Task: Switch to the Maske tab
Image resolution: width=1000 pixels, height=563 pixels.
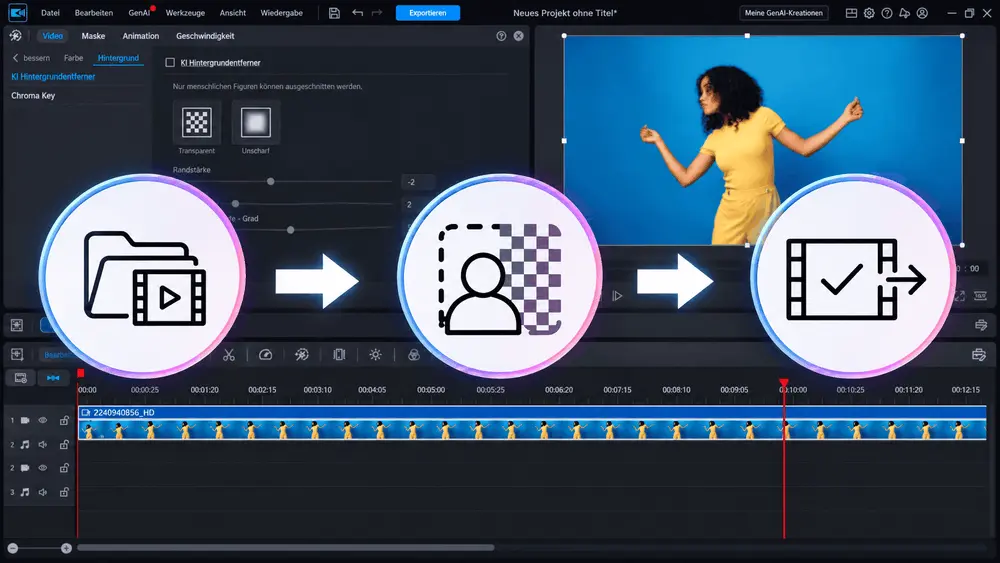Action: tap(93, 36)
